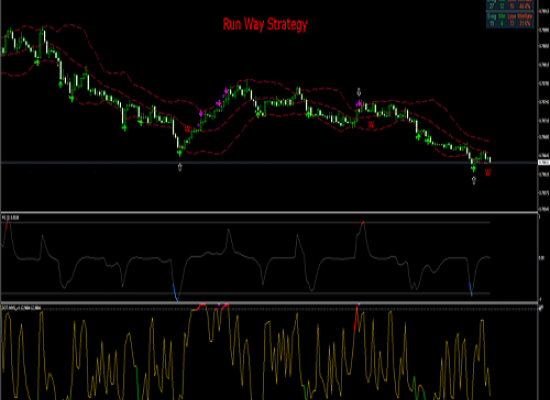Select the horizontal current-price line
This screenshot has width=550, height=400.
pos(269,162)
